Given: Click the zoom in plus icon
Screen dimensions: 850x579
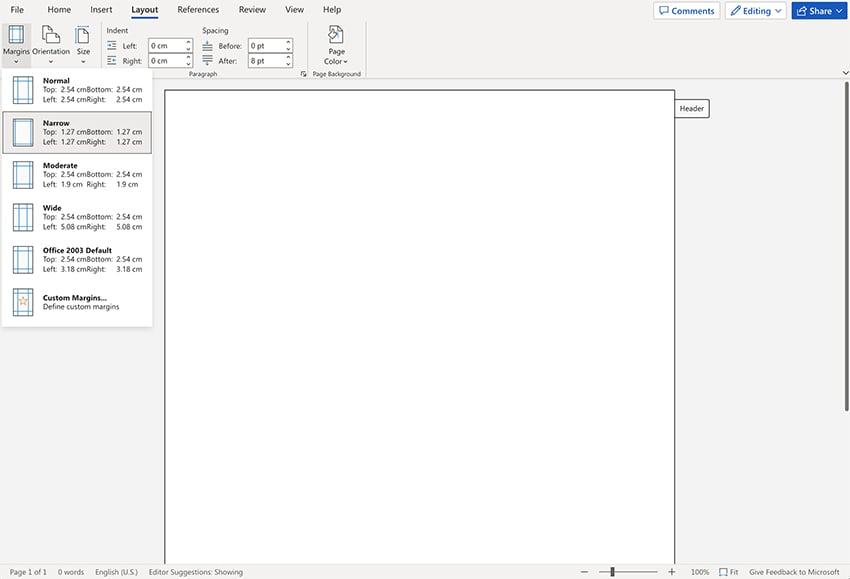Looking at the screenshot, I should 672,572.
